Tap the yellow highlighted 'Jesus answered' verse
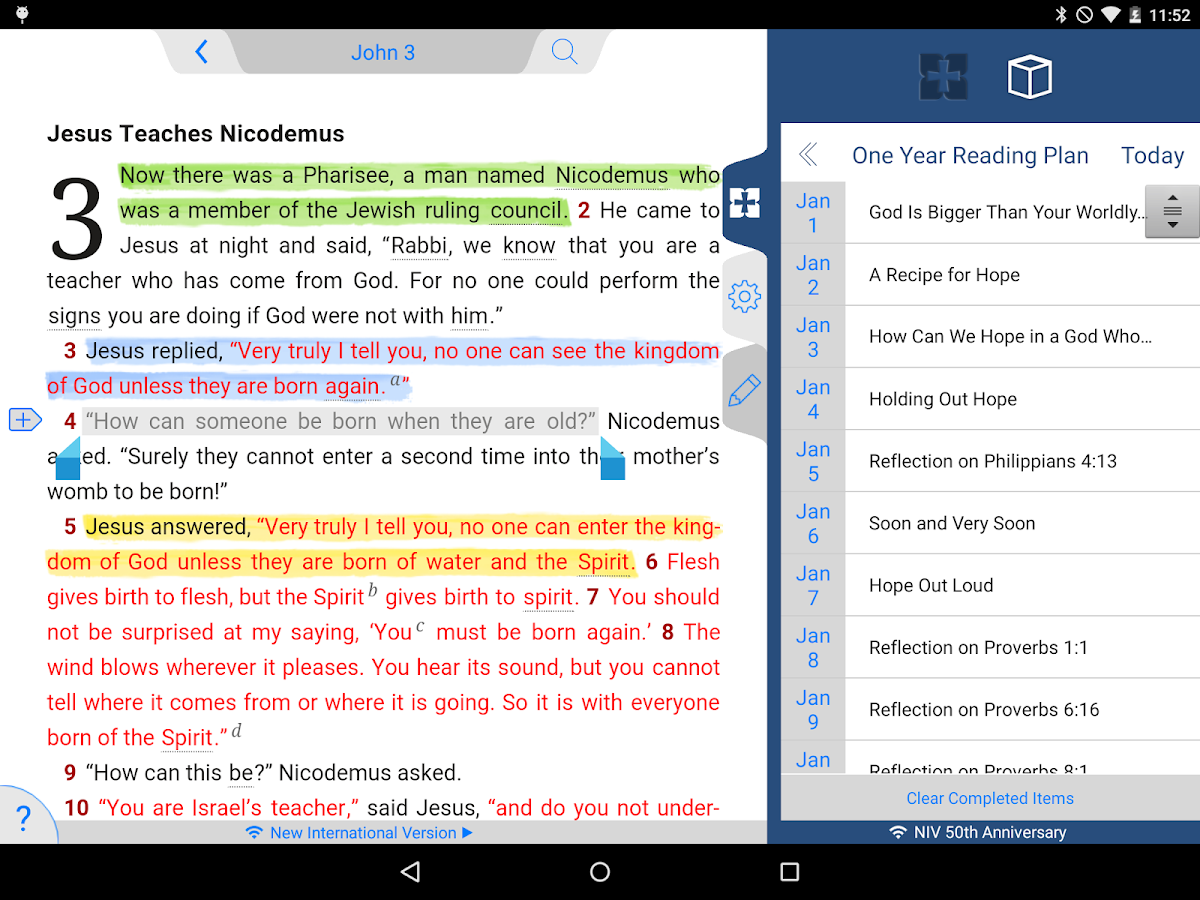This screenshot has width=1200, height=900. pyautogui.click(x=383, y=544)
